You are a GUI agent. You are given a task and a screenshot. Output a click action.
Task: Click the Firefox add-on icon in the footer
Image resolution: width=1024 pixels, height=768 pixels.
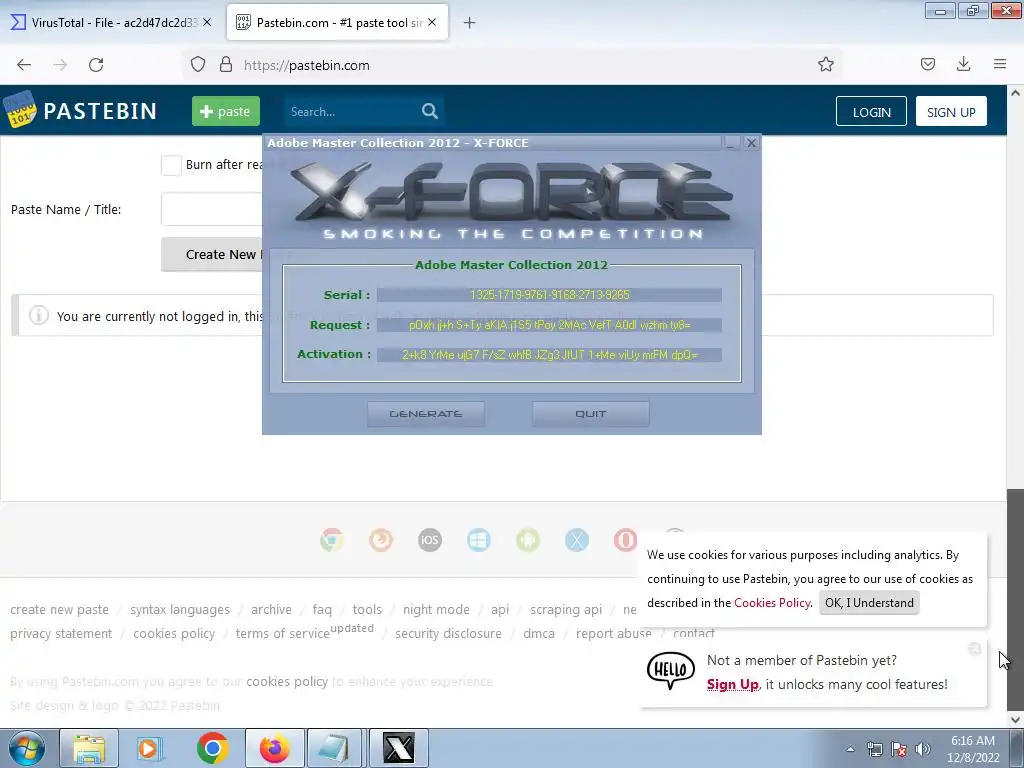[381, 540]
